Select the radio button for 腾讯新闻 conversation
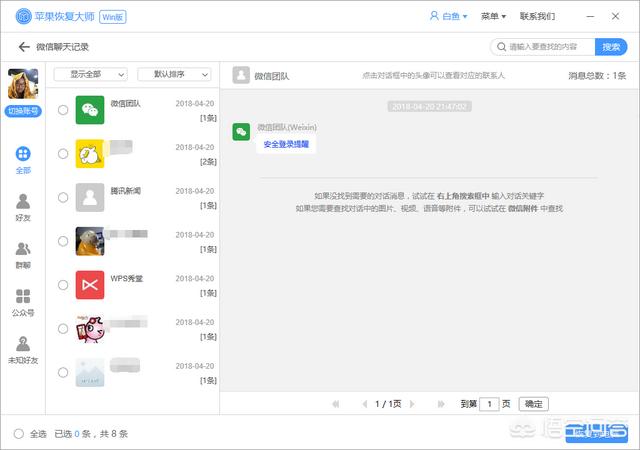 tap(63, 197)
